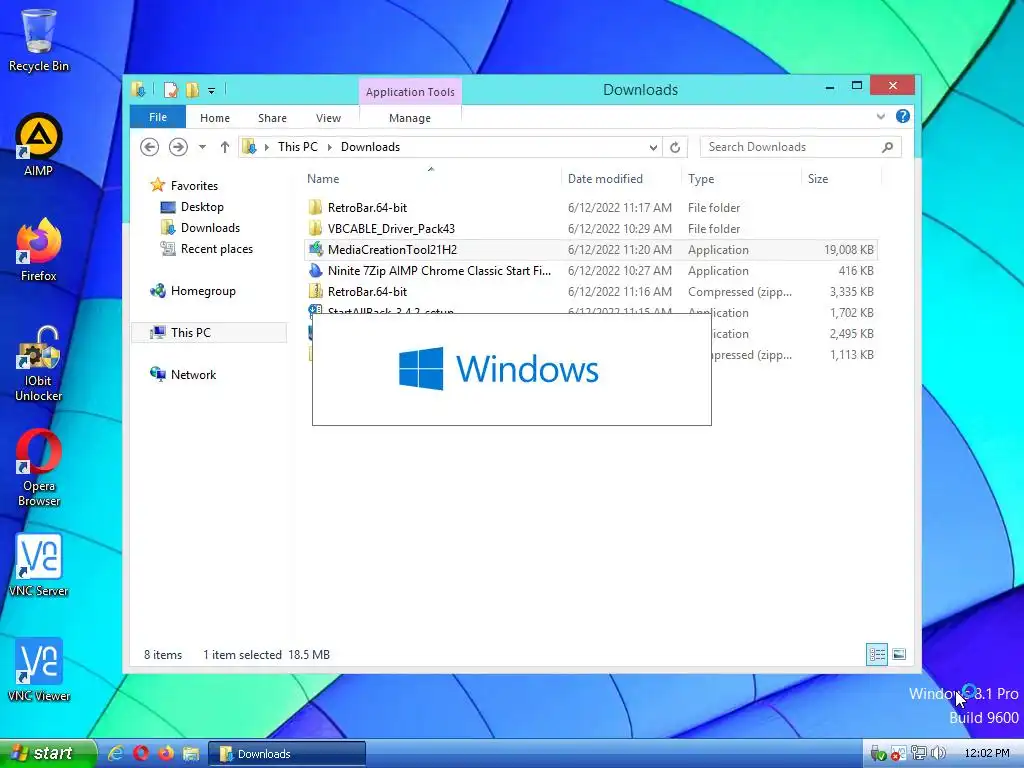Refresh the Downloads folder view
Viewport: 1024px width, 768px height.
point(675,148)
